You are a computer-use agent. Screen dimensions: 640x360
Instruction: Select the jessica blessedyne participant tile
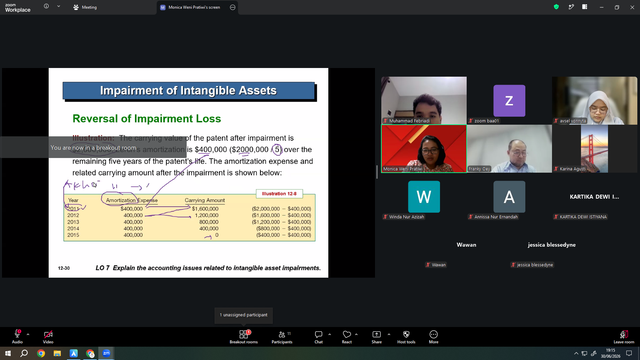[x=551, y=245]
